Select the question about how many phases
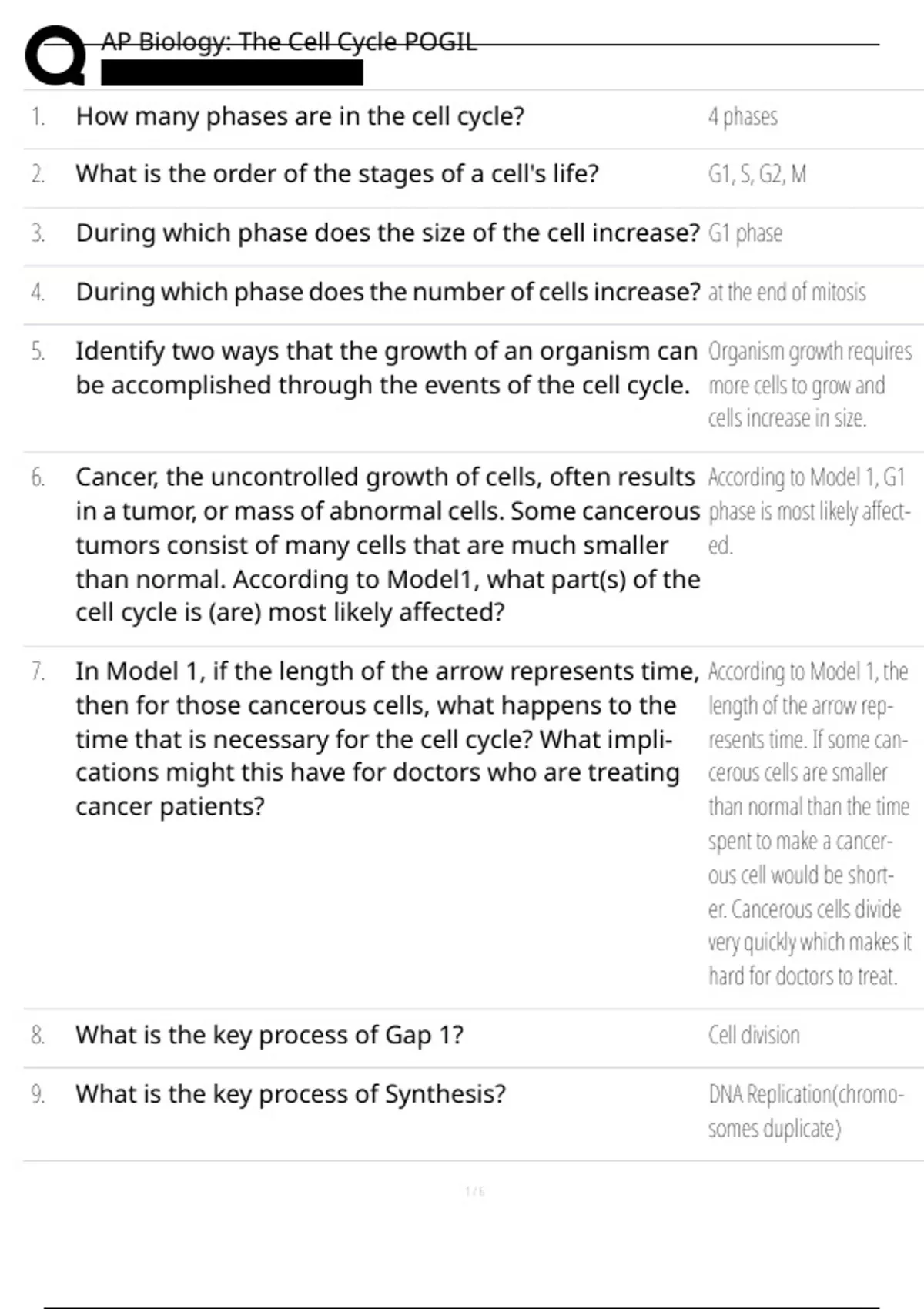Viewport: 924px width, 1309px height. coord(300,116)
